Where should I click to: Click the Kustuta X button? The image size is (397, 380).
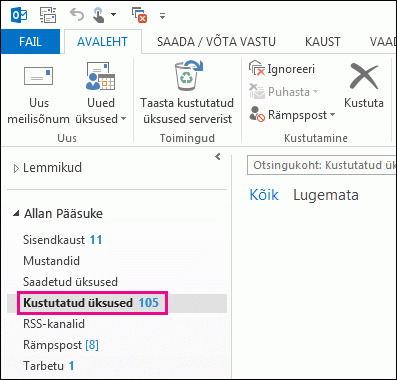[364, 86]
